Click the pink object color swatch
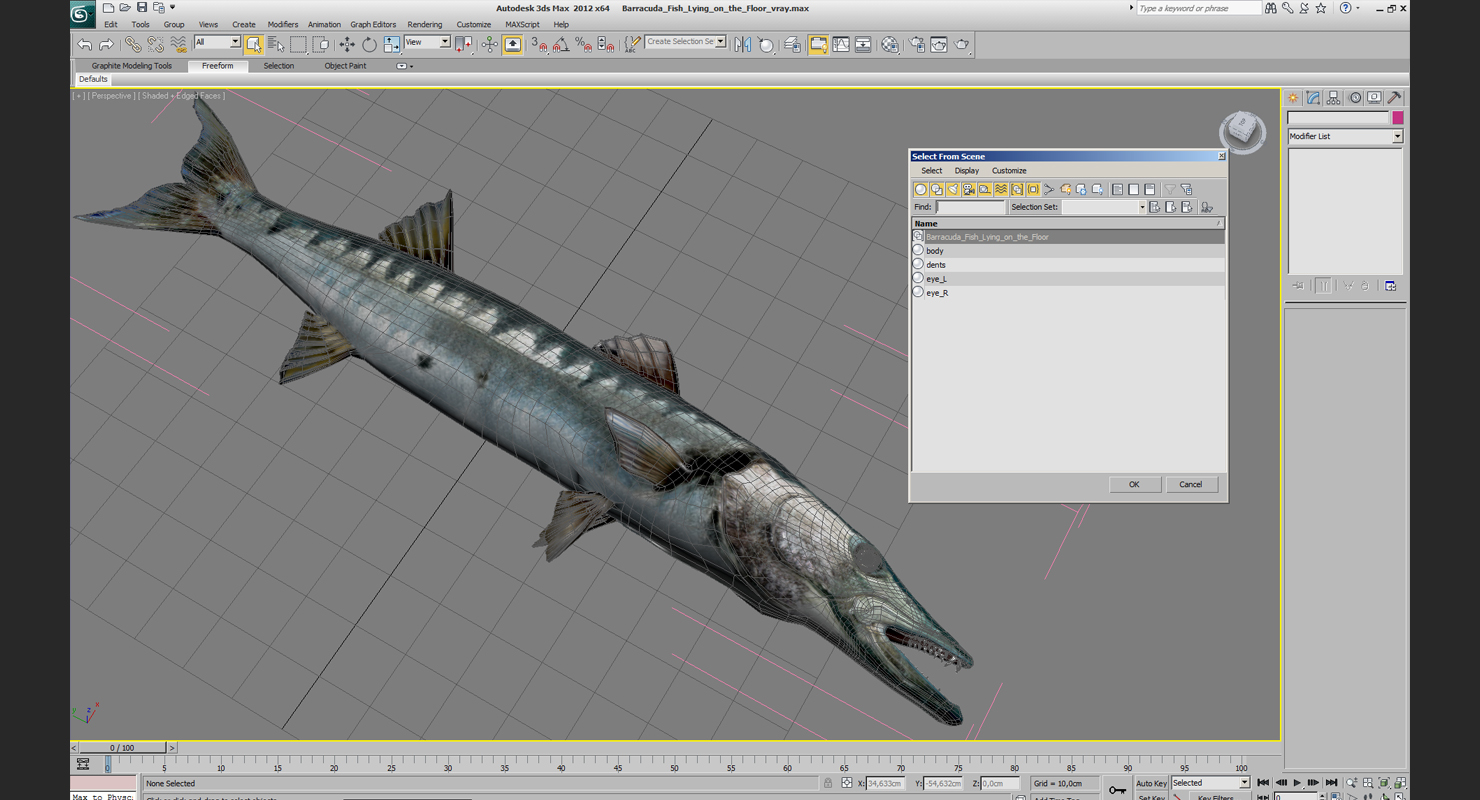 1397,118
